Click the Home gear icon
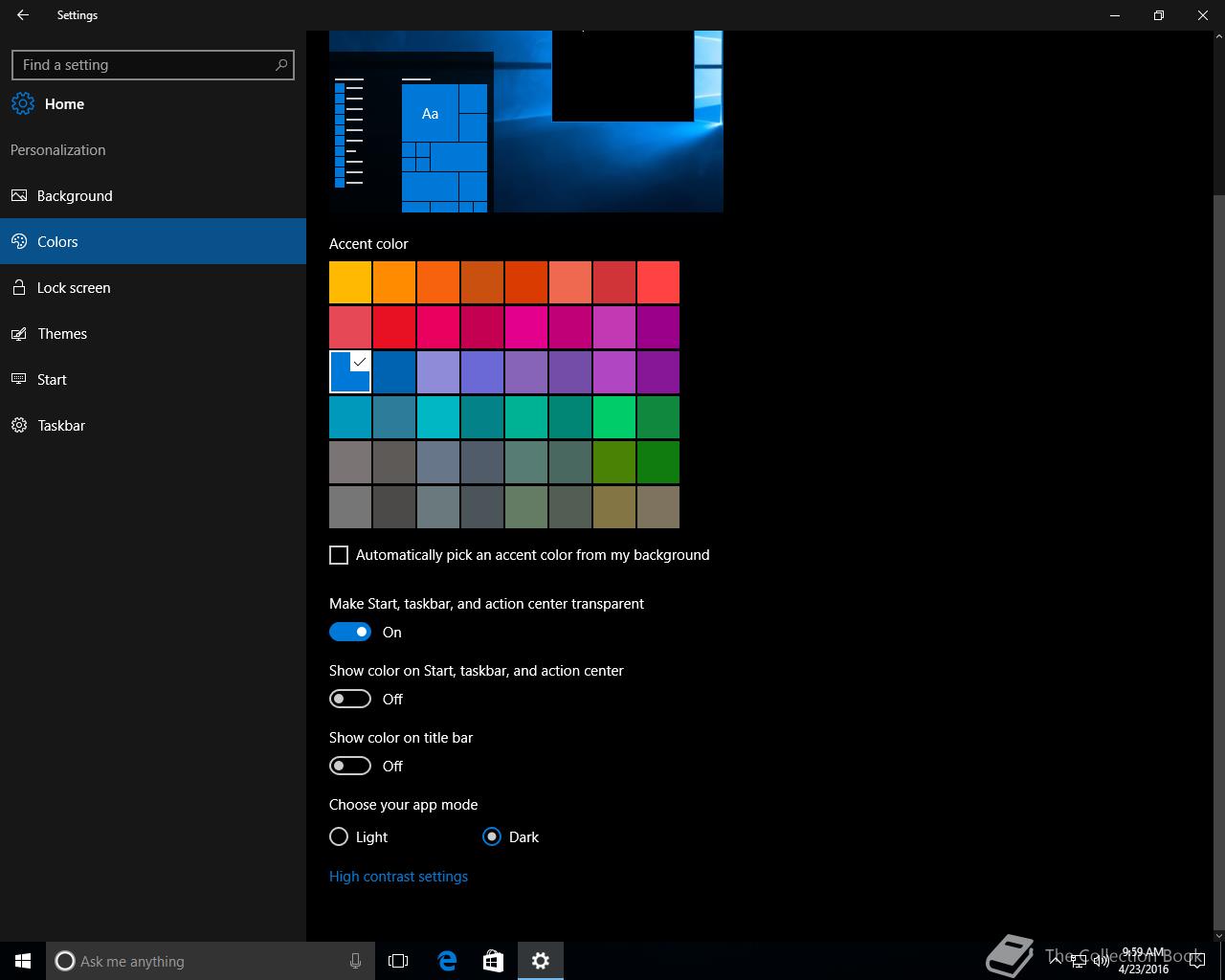The width and height of the screenshot is (1225, 980). [23, 104]
